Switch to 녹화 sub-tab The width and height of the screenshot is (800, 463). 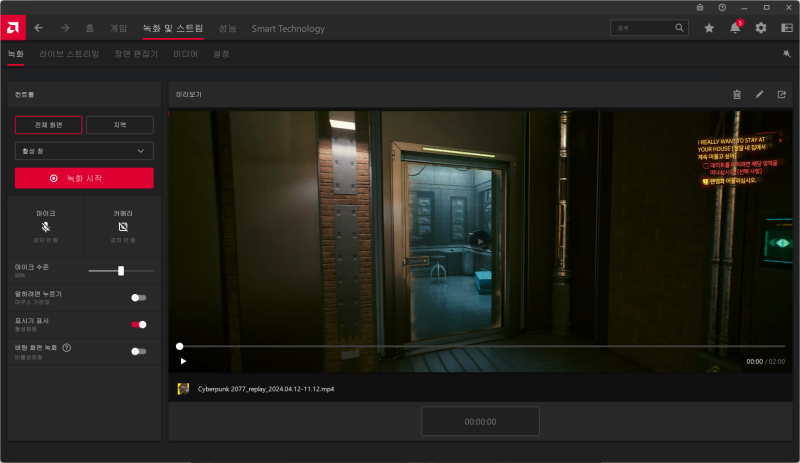click(16, 54)
